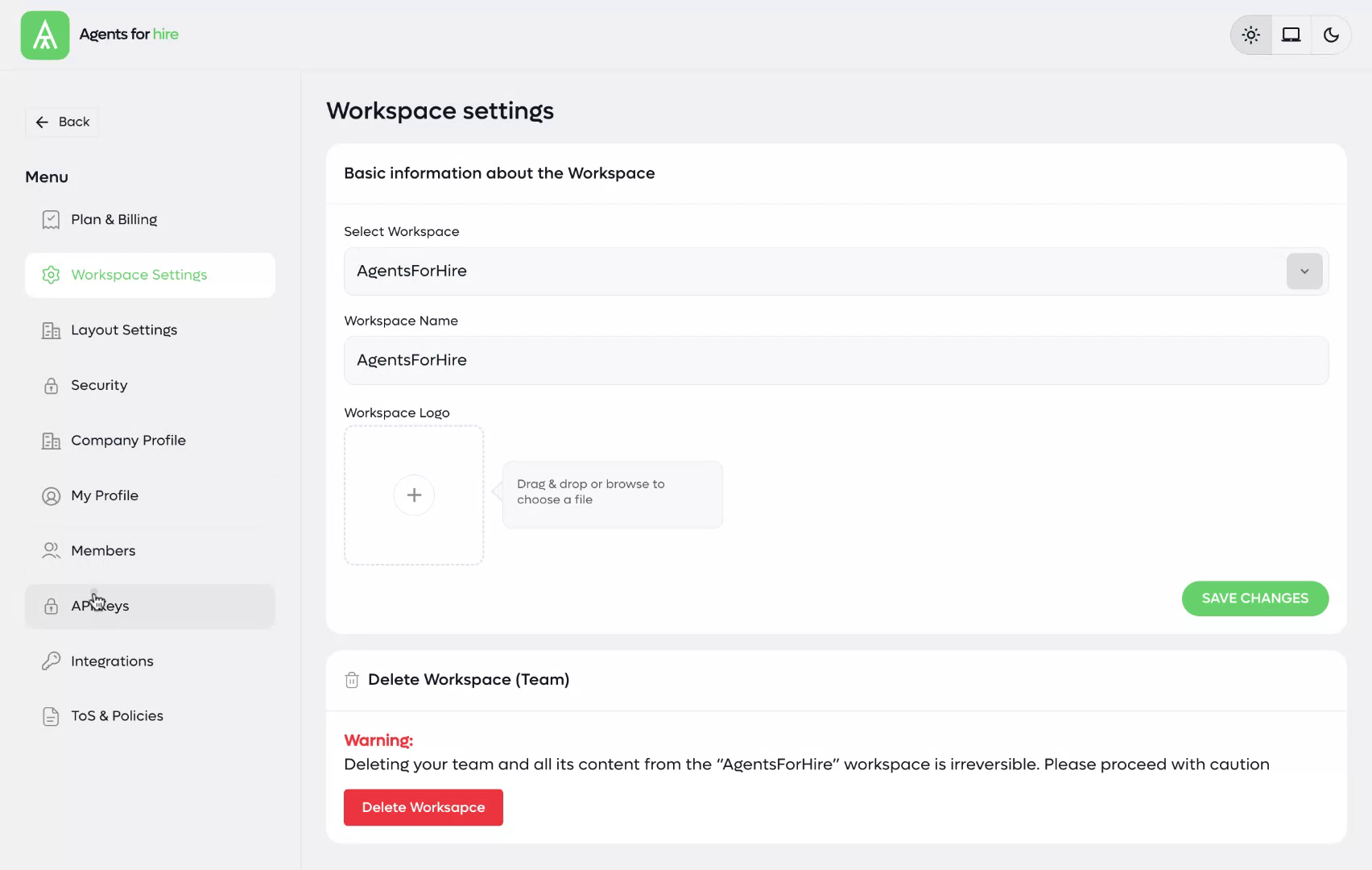This screenshot has width=1372, height=870.
Task: Open Company Profile menu item
Action: 150,441
